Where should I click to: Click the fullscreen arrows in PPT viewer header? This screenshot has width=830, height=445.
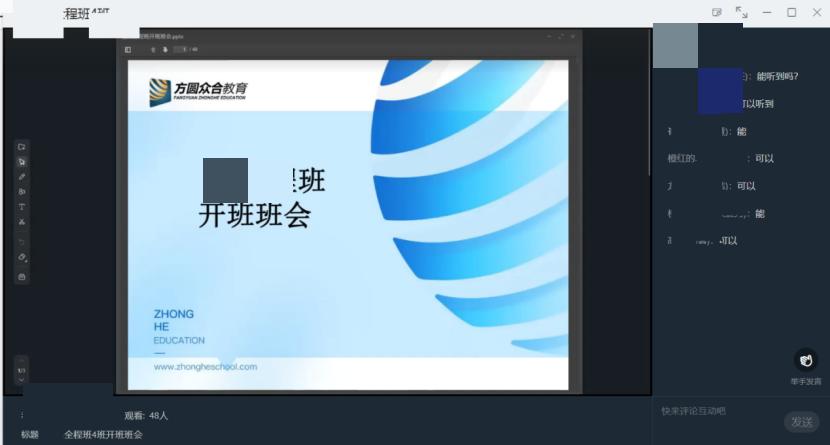pyautogui.click(x=561, y=37)
